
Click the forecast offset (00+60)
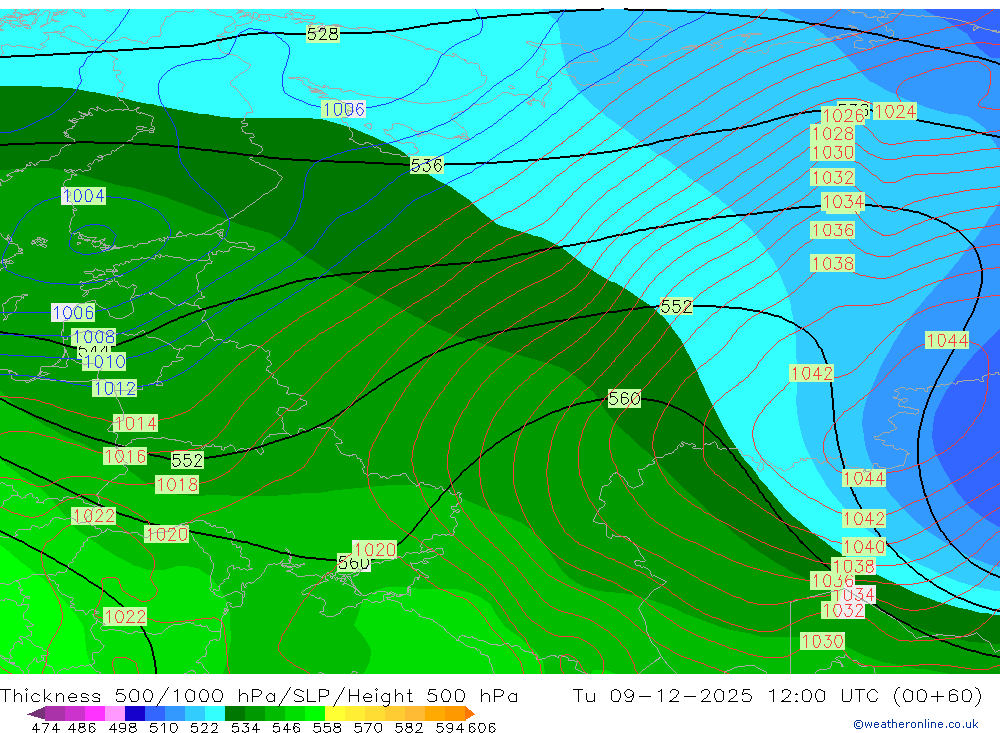[938, 695]
